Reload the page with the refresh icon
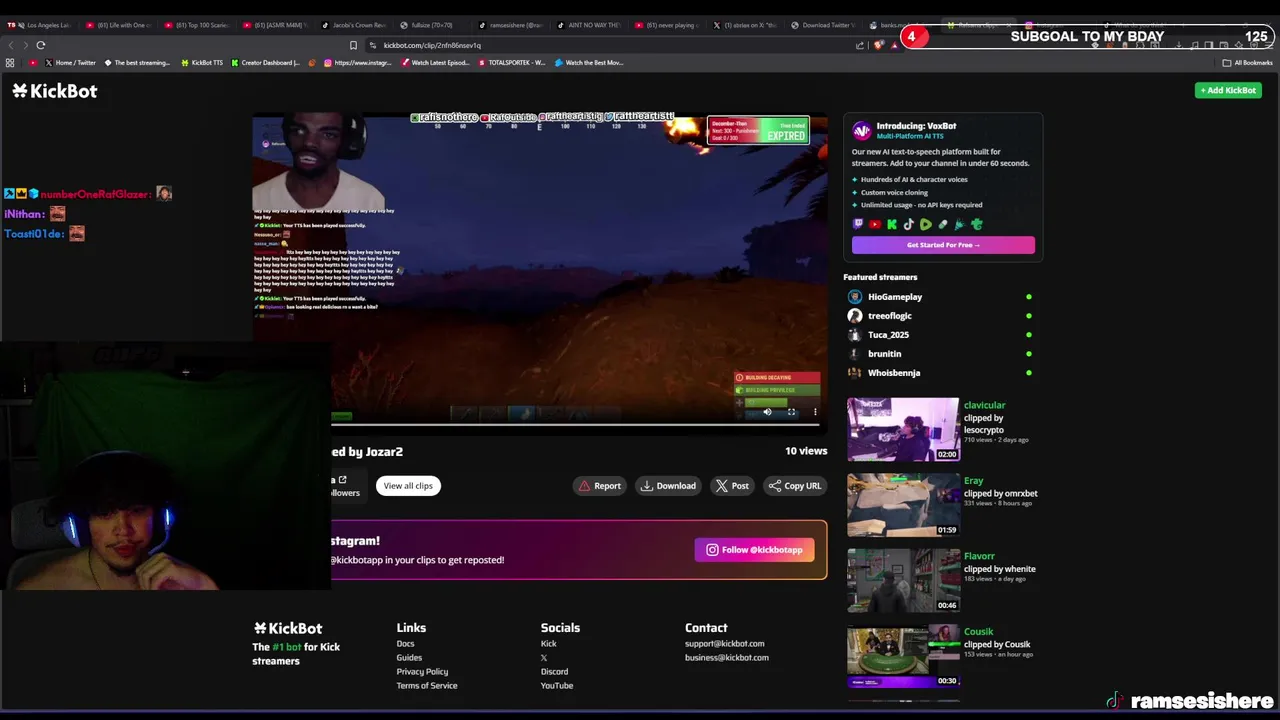Image resolution: width=1280 pixels, height=720 pixels. click(41, 45)
